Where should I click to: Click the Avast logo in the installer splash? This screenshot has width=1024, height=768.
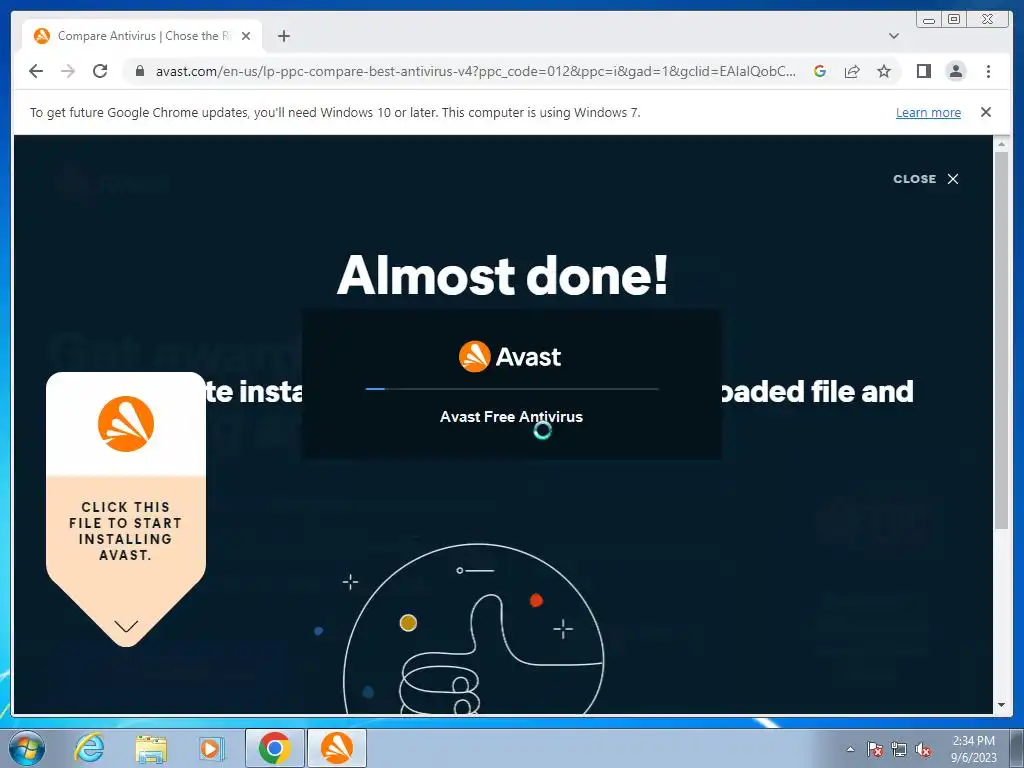tap(510, 357)
